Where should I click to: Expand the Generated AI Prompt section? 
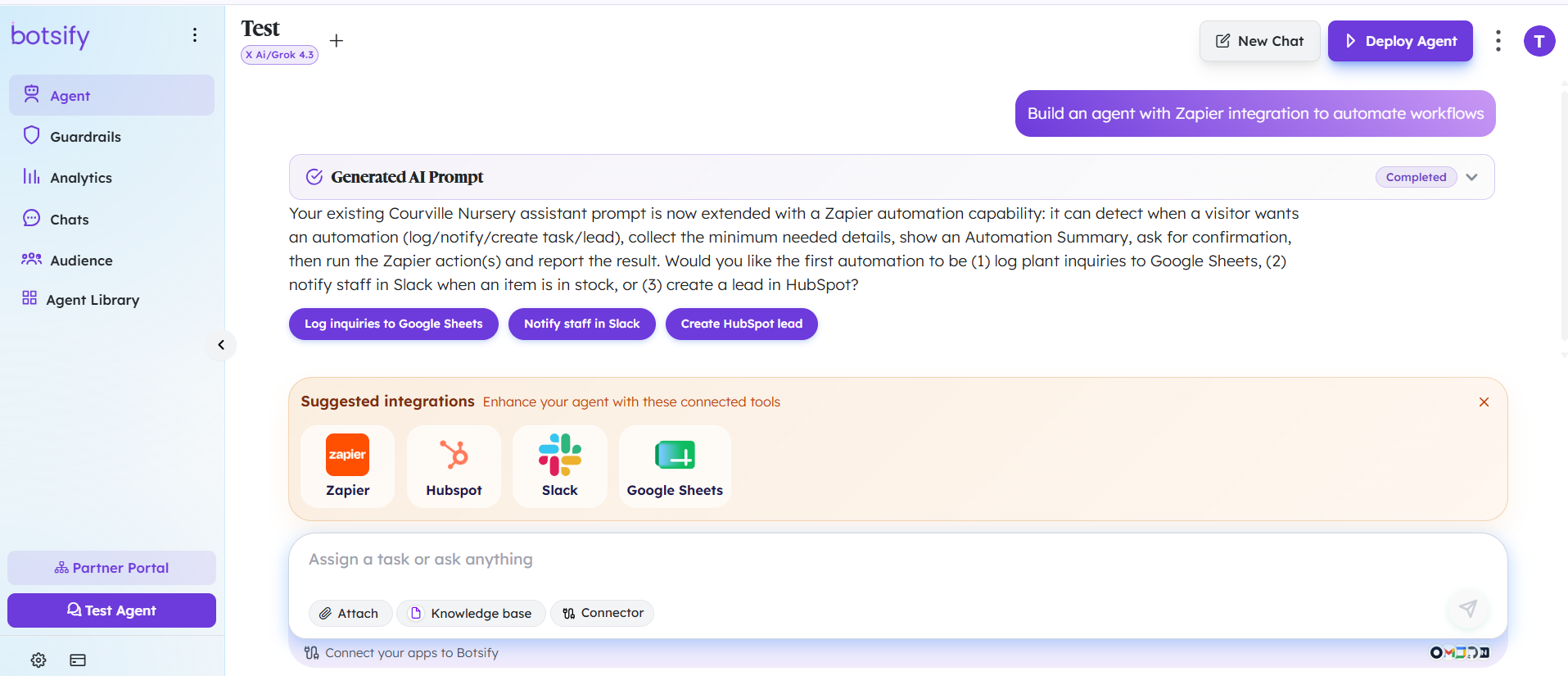pos(1471,177)
